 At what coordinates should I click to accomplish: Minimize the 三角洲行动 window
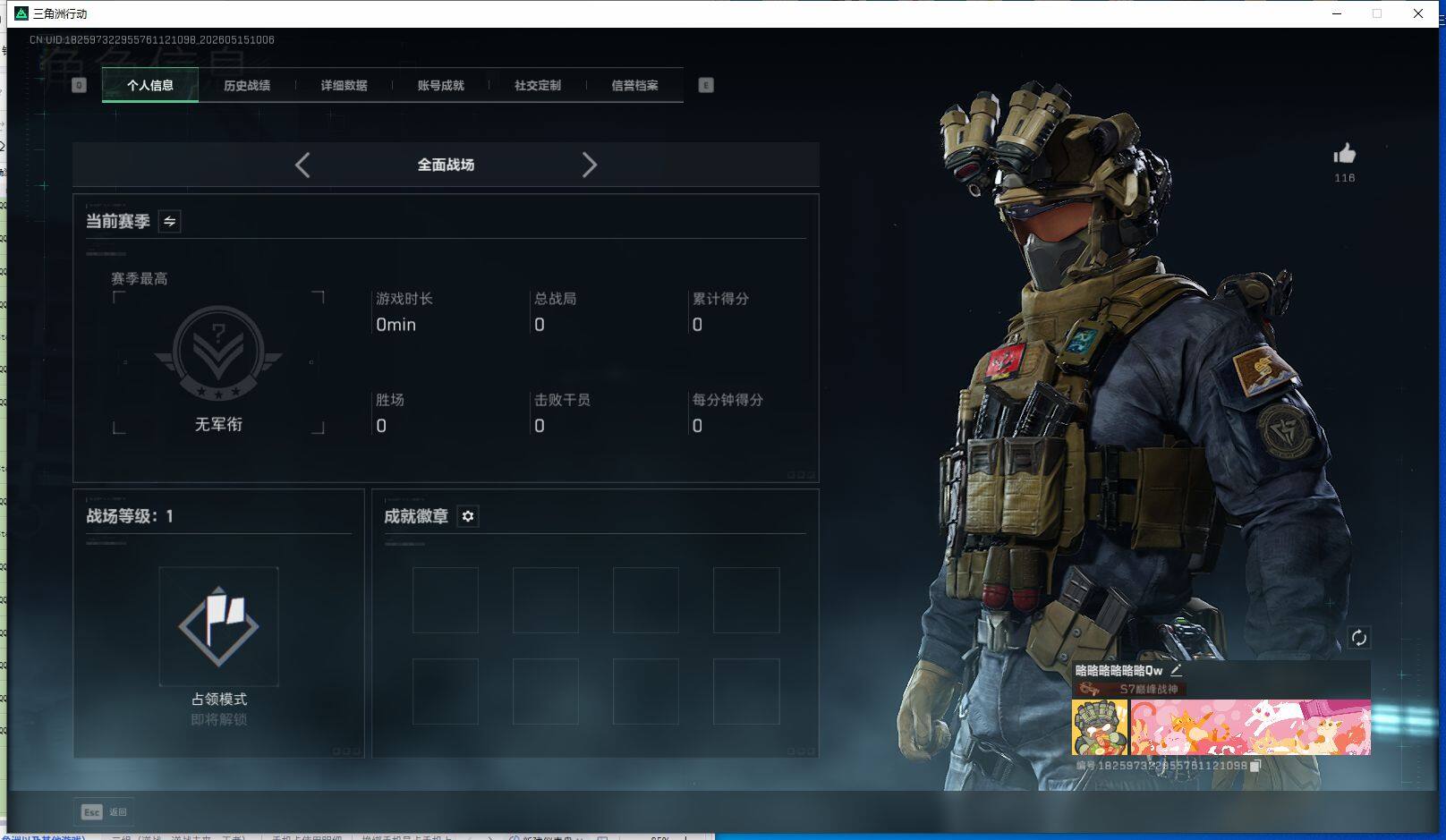(1337, 13)
